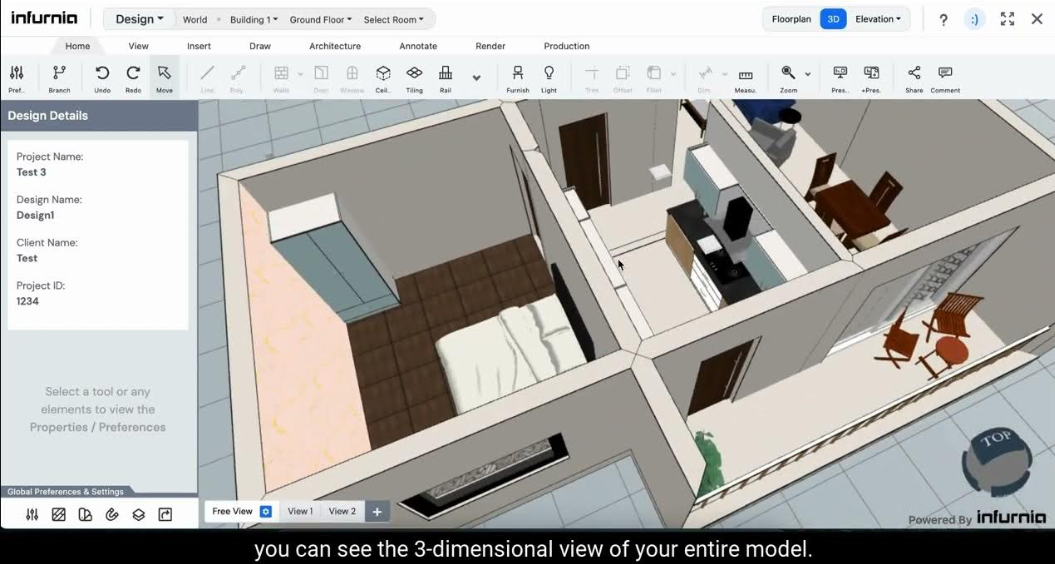Click the Branch tool icon
The width and height of the screenshot is (1055, 564).
pos(59,78)
